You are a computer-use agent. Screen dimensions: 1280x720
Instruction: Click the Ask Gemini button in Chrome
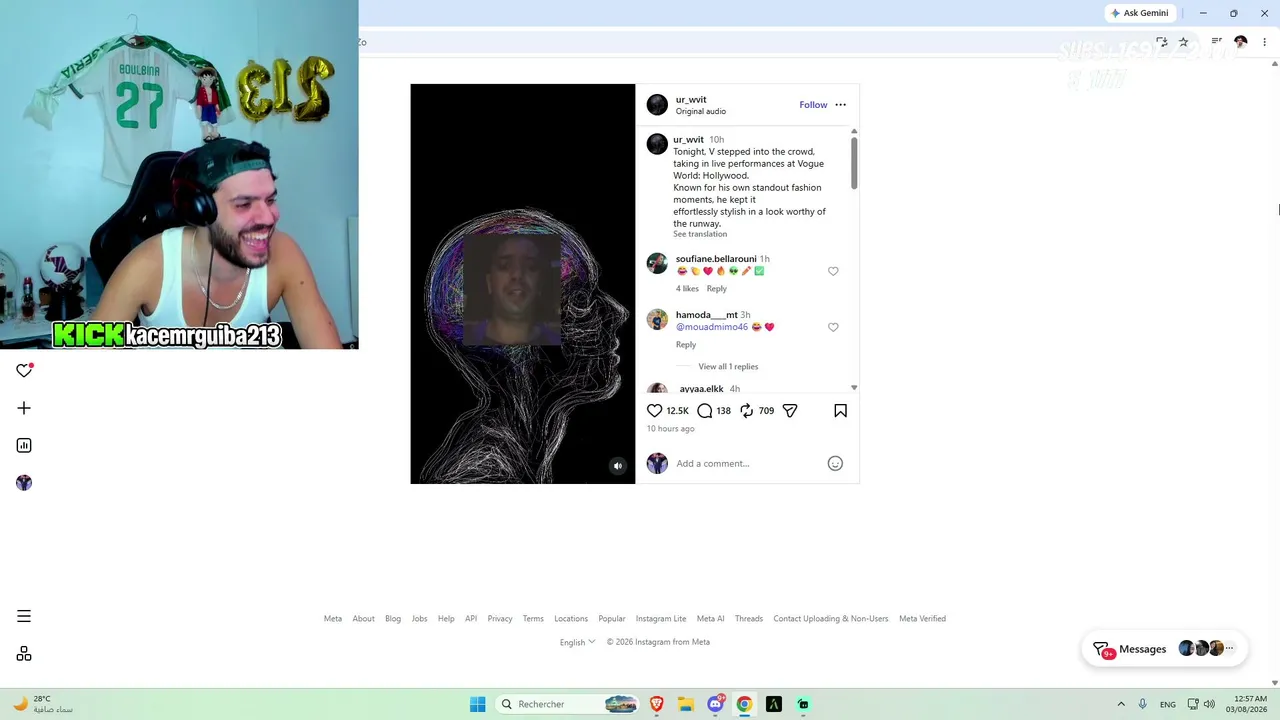tap(1139, 13)
